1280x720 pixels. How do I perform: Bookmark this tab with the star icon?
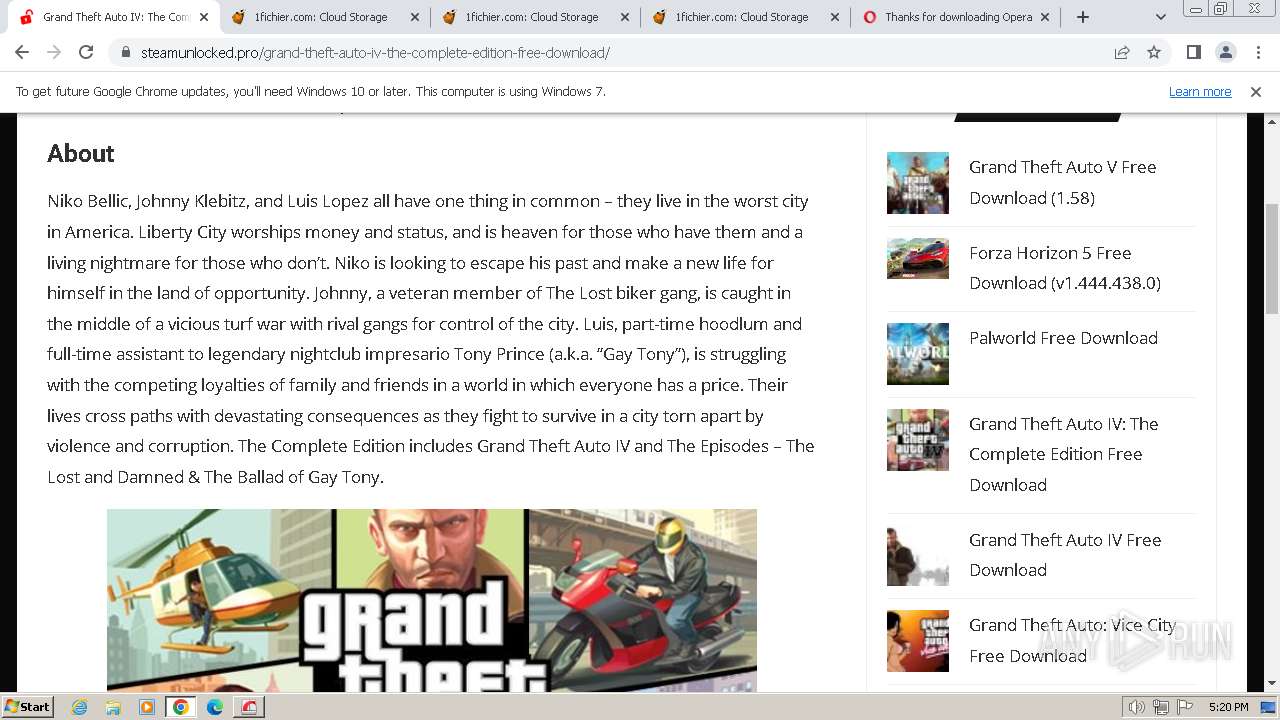pos(1154,52)
